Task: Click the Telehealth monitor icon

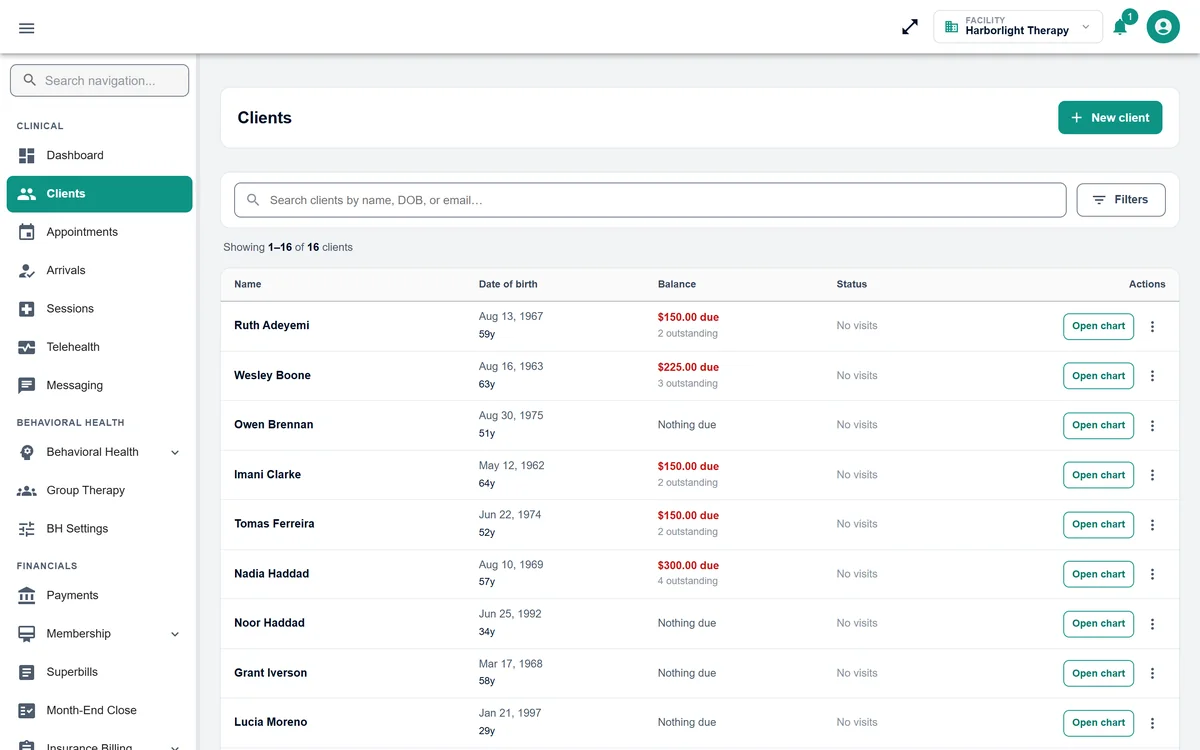Action: coord(27,347)
